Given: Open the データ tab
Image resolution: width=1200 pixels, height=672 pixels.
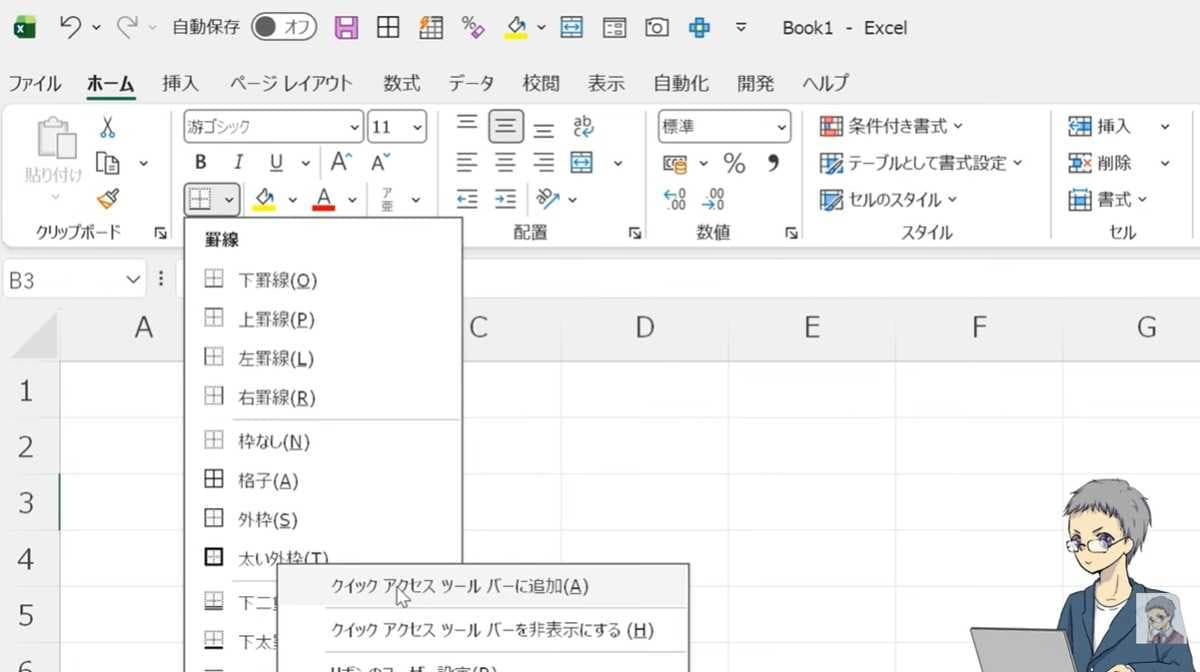Looking at the screenshot, I should [x=471, y=83].
